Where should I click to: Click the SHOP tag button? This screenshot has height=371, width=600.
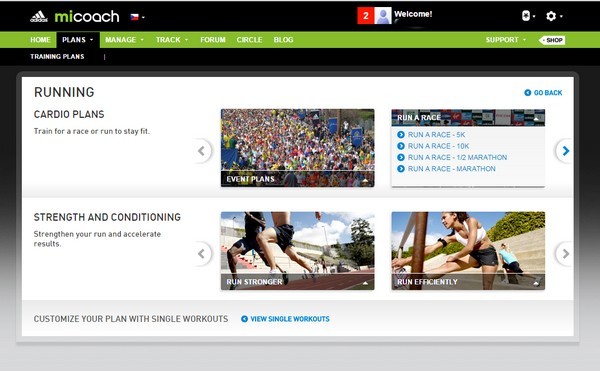[x=551, y=40]
